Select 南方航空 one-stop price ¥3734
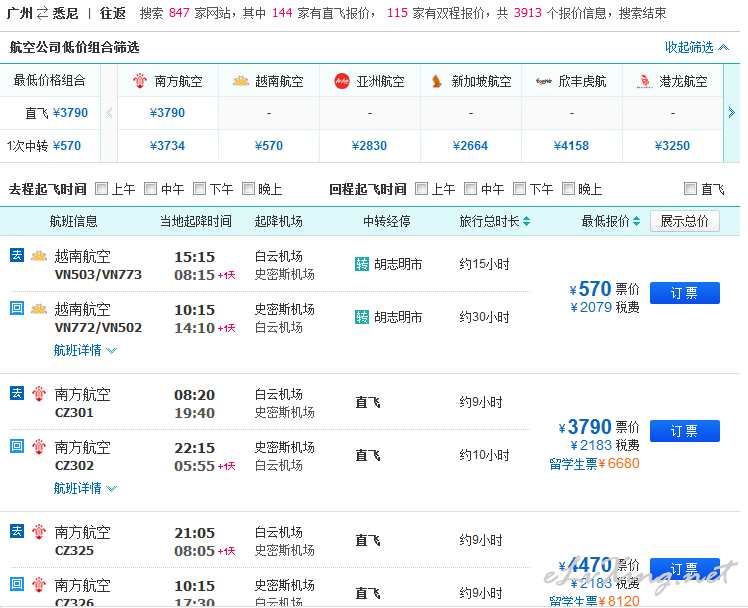The height and width of the screenshot is (608, 748). (167, 145)
